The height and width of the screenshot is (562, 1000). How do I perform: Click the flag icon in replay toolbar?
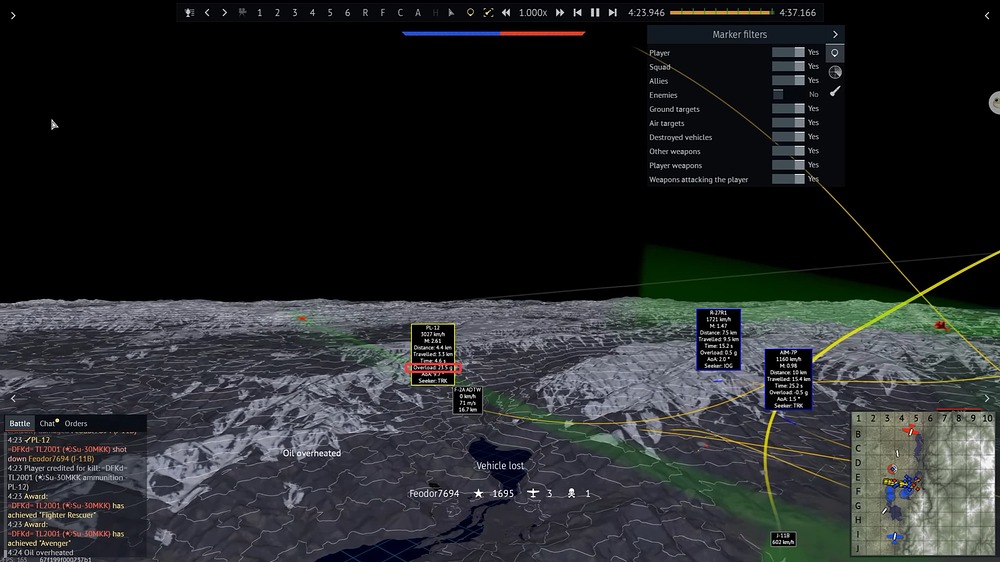click(x=242, y=13)
